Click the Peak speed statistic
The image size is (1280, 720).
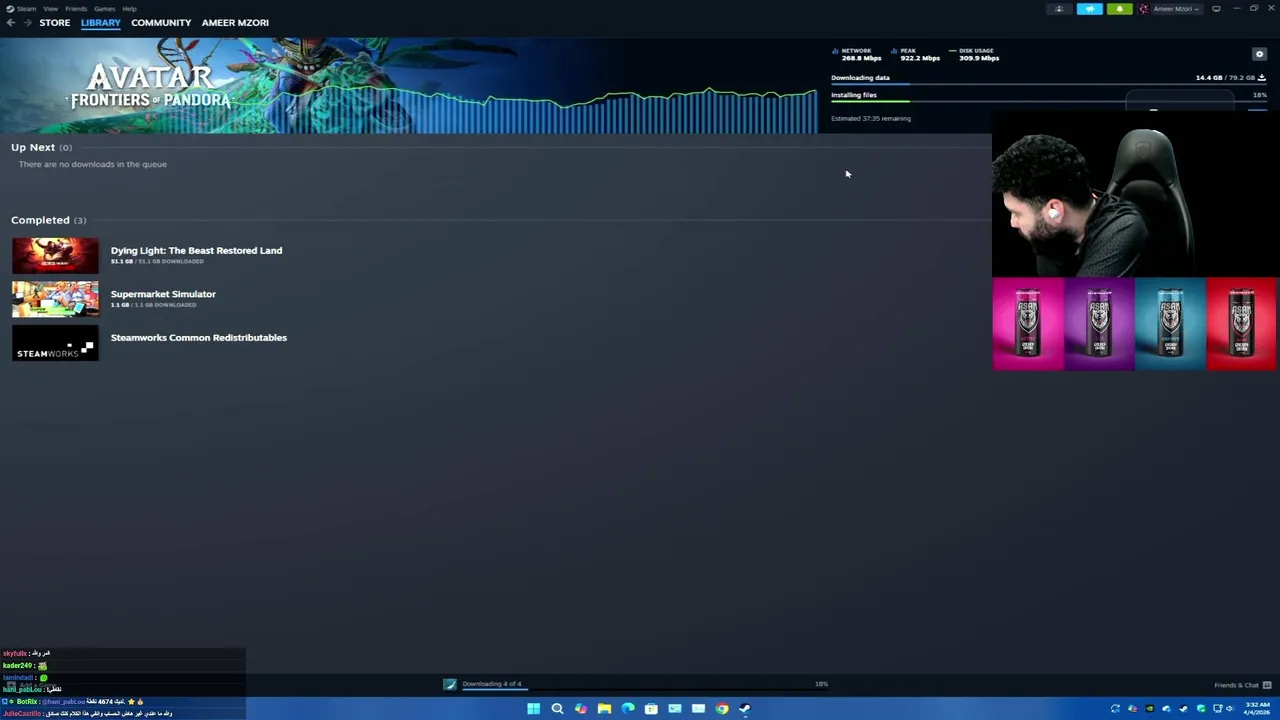[x=916, y=54]
